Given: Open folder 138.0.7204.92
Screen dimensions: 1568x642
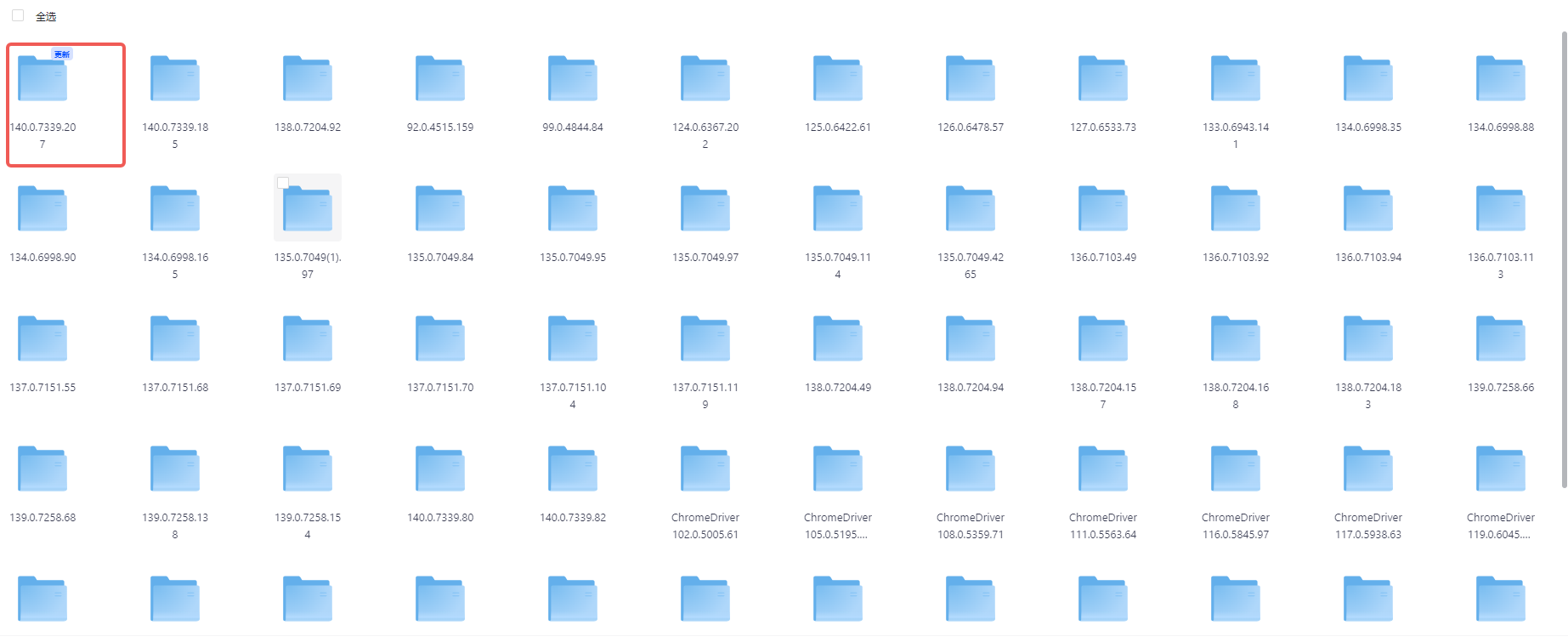Looking at the screenshot, I should pos(308,79).
